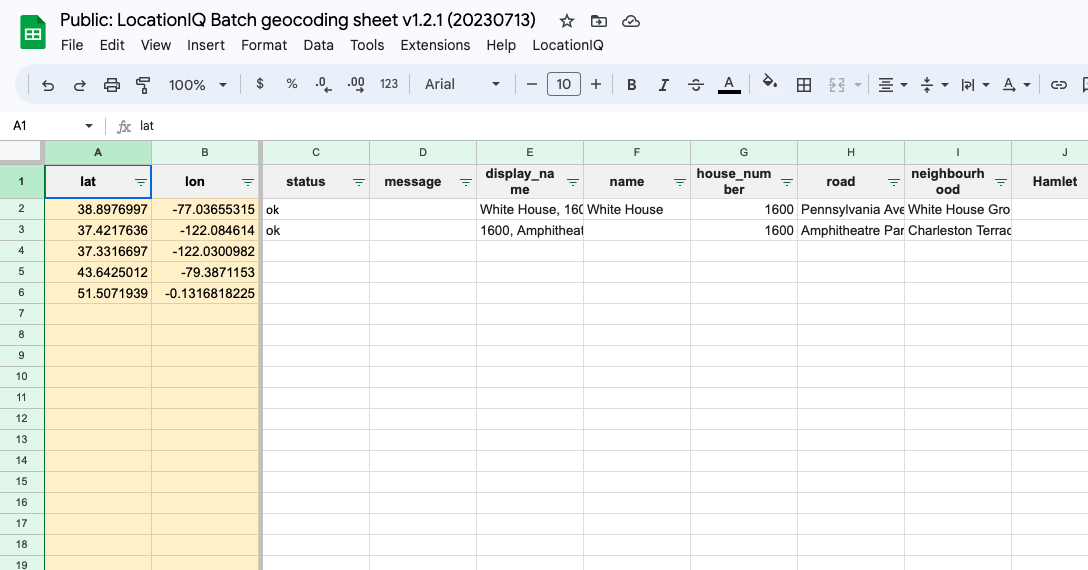Insert a link
Viewport: 1088px width, 570px height.
(1058, 85)
